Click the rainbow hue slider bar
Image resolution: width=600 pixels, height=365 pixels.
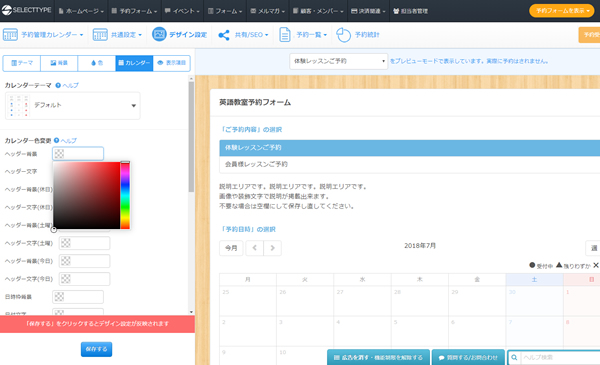[125, 196]
